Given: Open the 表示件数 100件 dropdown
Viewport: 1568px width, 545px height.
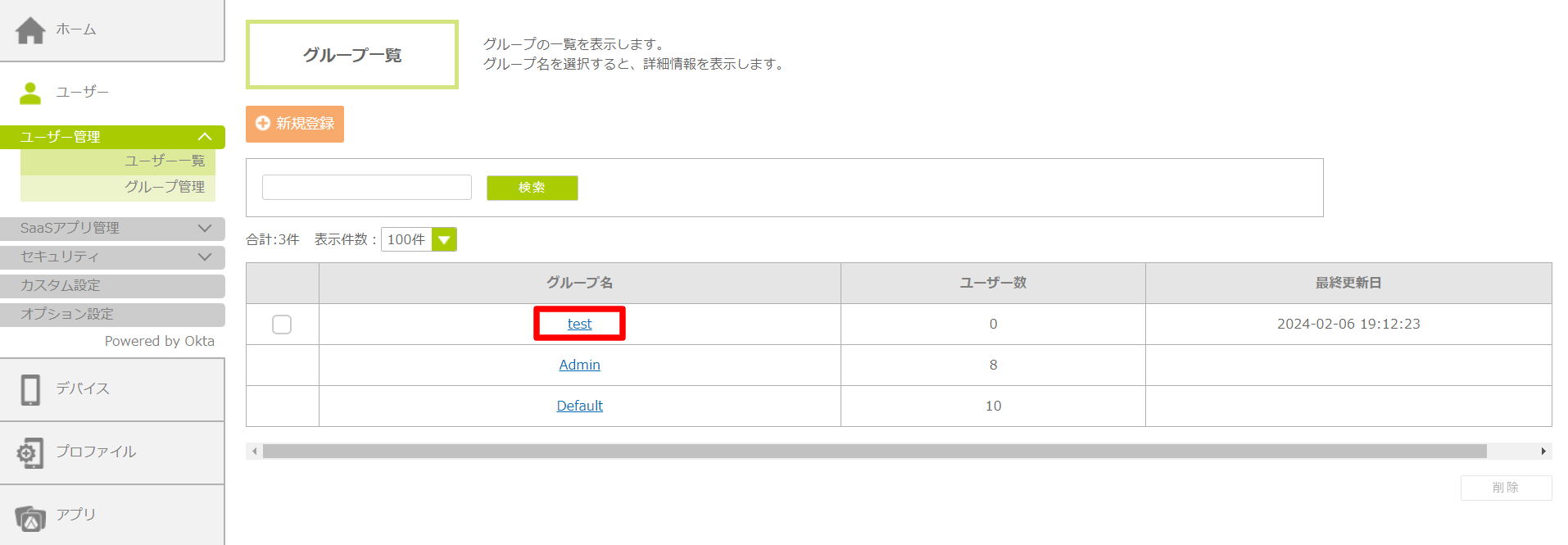Looking at the screenshot, I should coord(444,240).
